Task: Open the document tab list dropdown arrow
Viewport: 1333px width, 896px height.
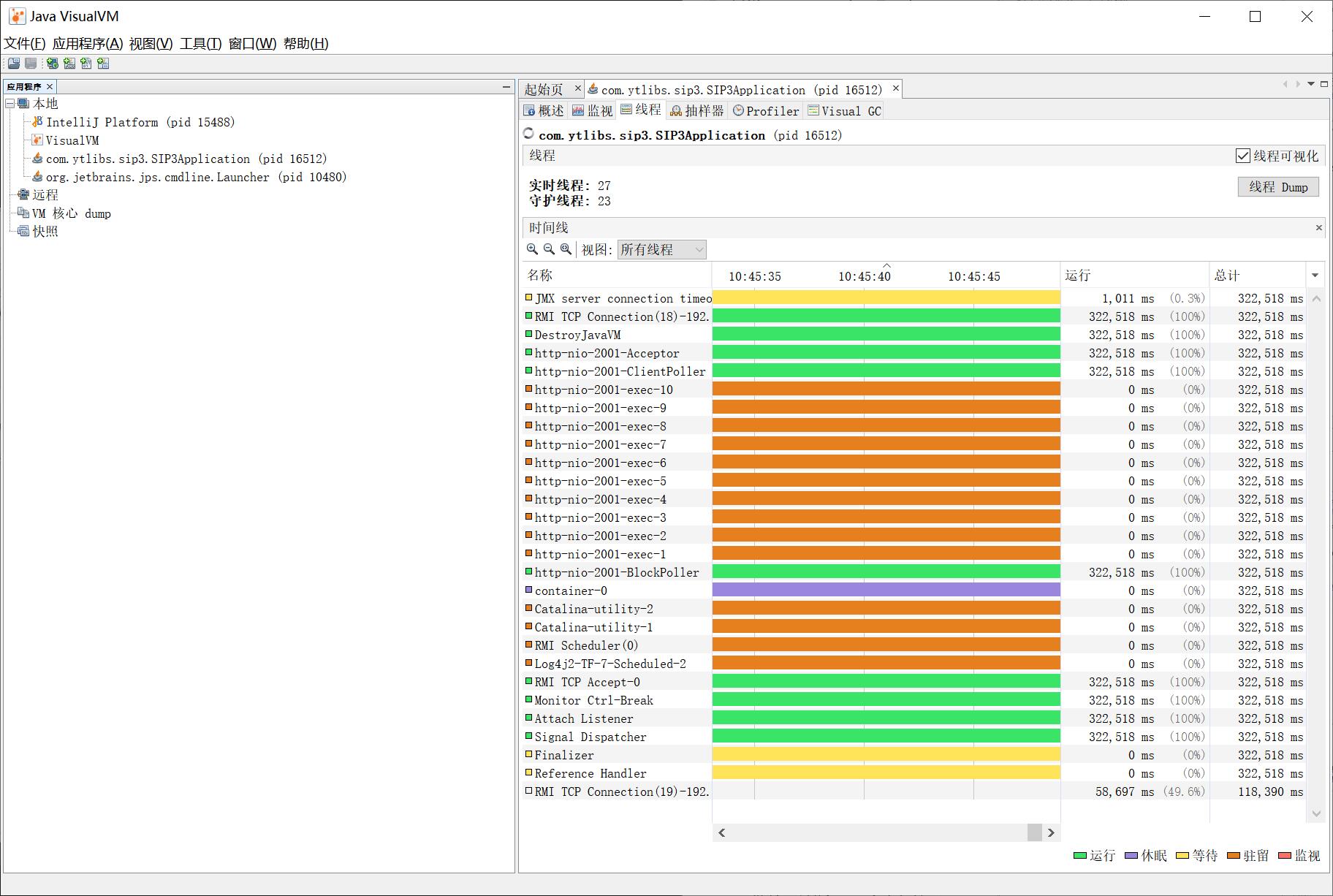Action: [x=1311, y=84]
